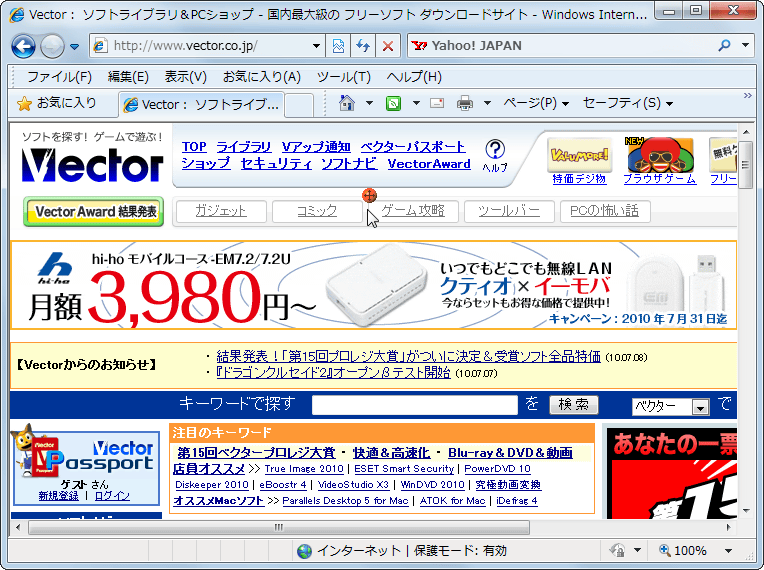Click the ゲーム攻略 button
764x570 pixels.
413,211
